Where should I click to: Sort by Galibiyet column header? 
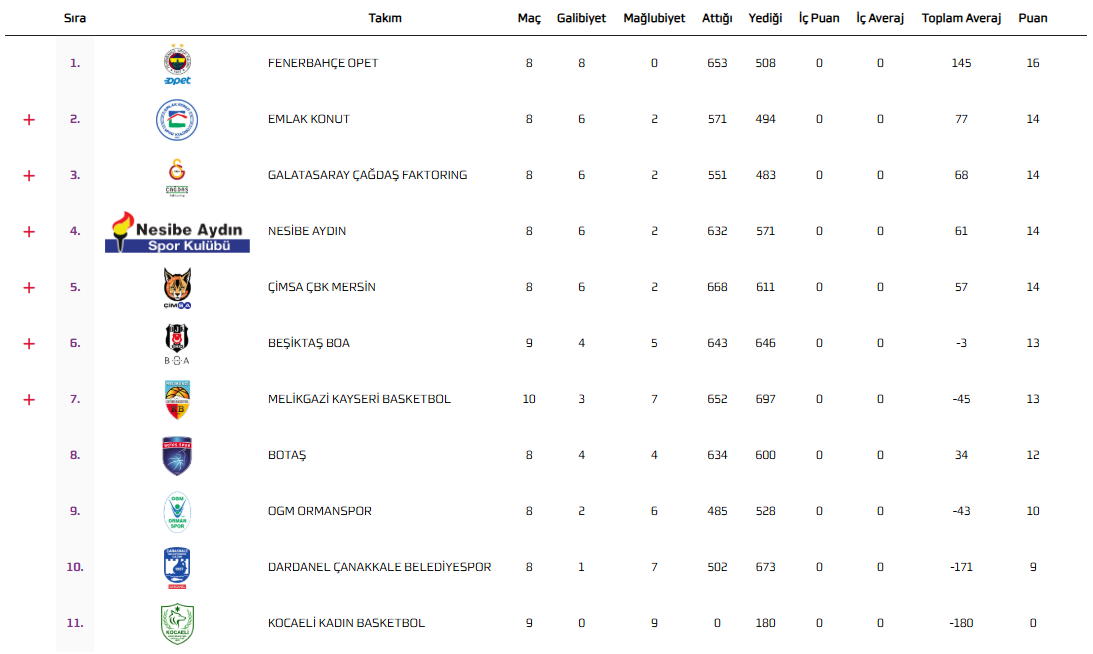[x=581, y=19]
